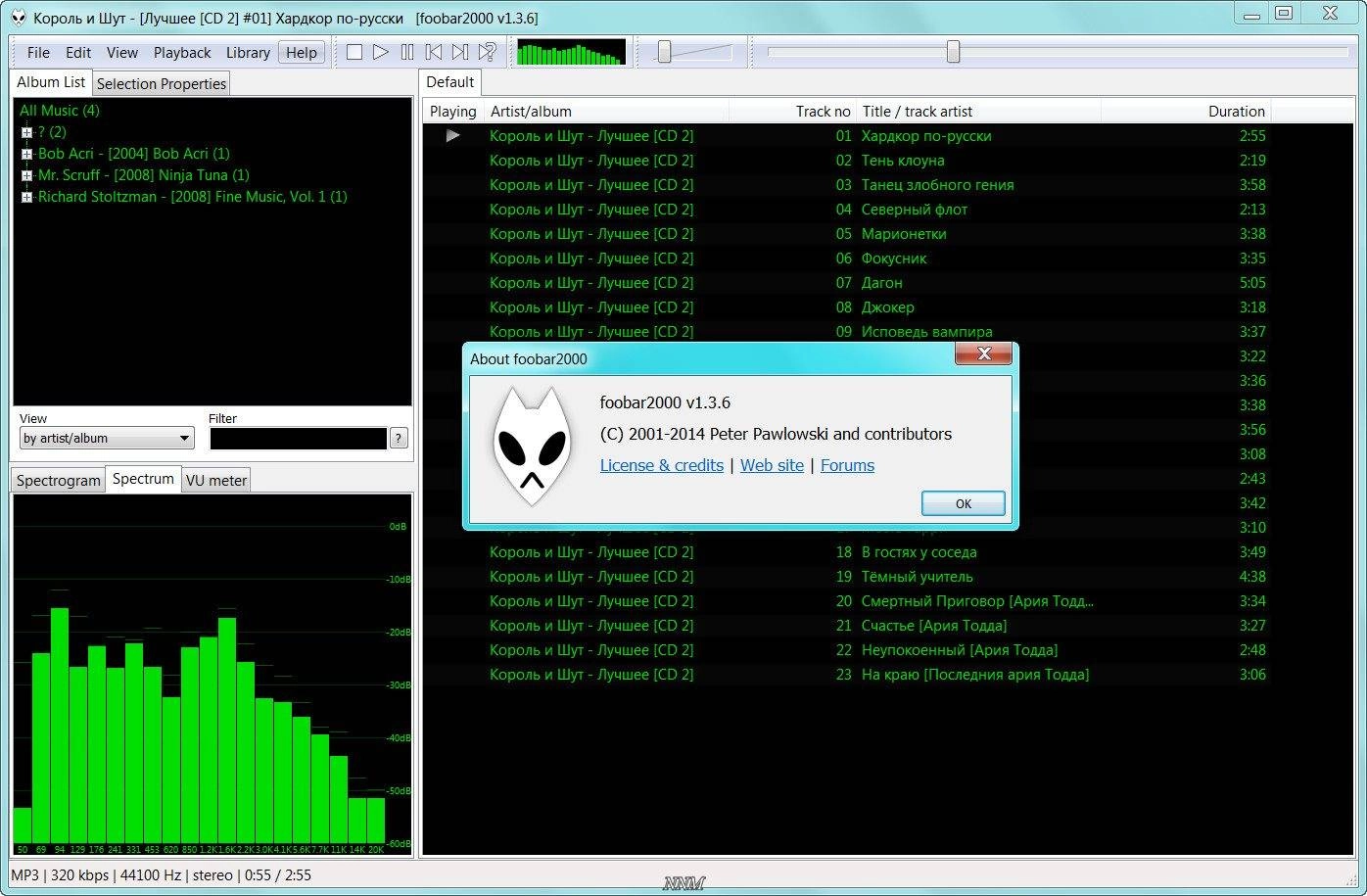
Task: Select the Default playlist tab
Action: (450, 82)
